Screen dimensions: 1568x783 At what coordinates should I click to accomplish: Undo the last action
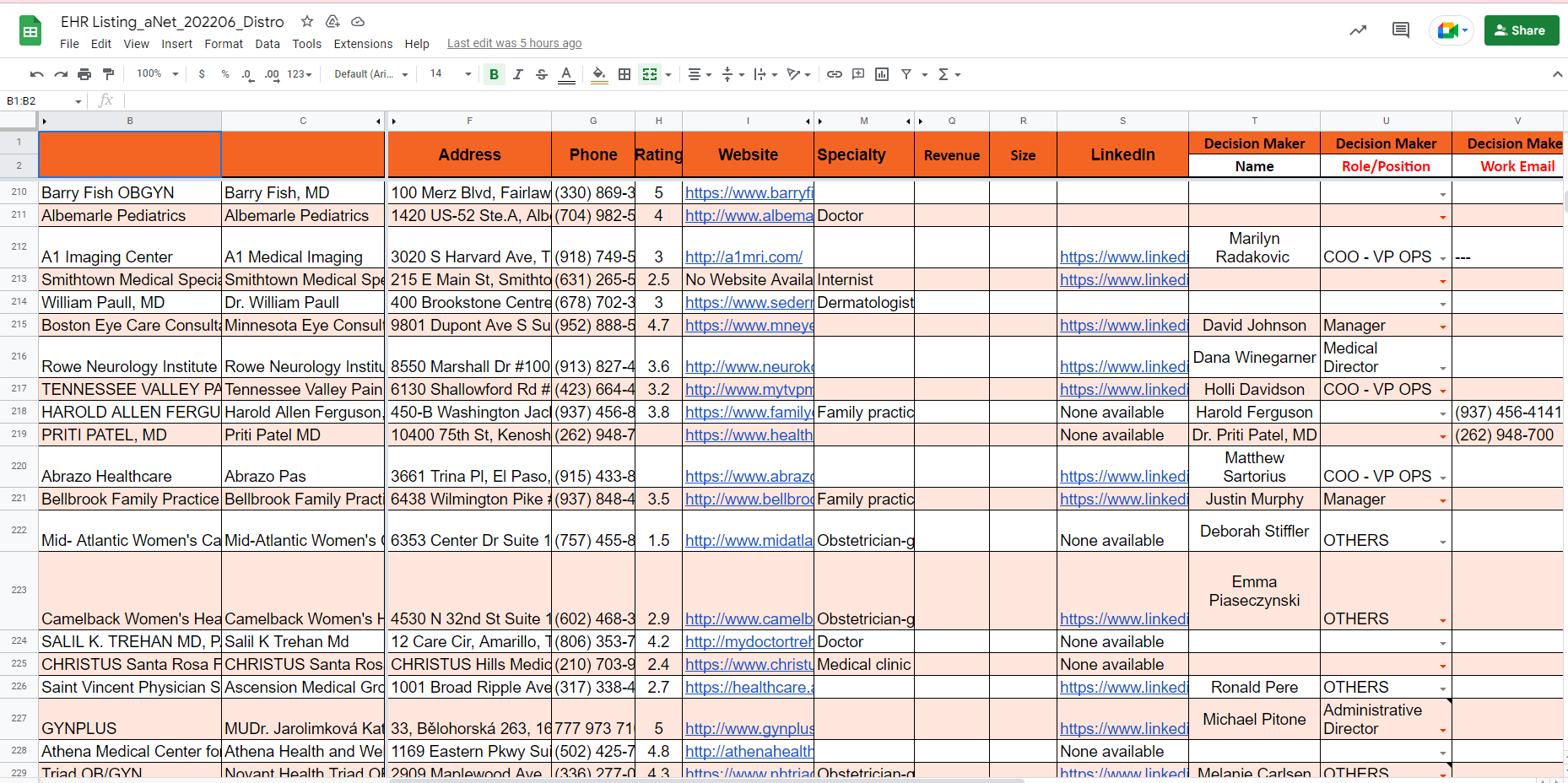click(x=36, y=74)
